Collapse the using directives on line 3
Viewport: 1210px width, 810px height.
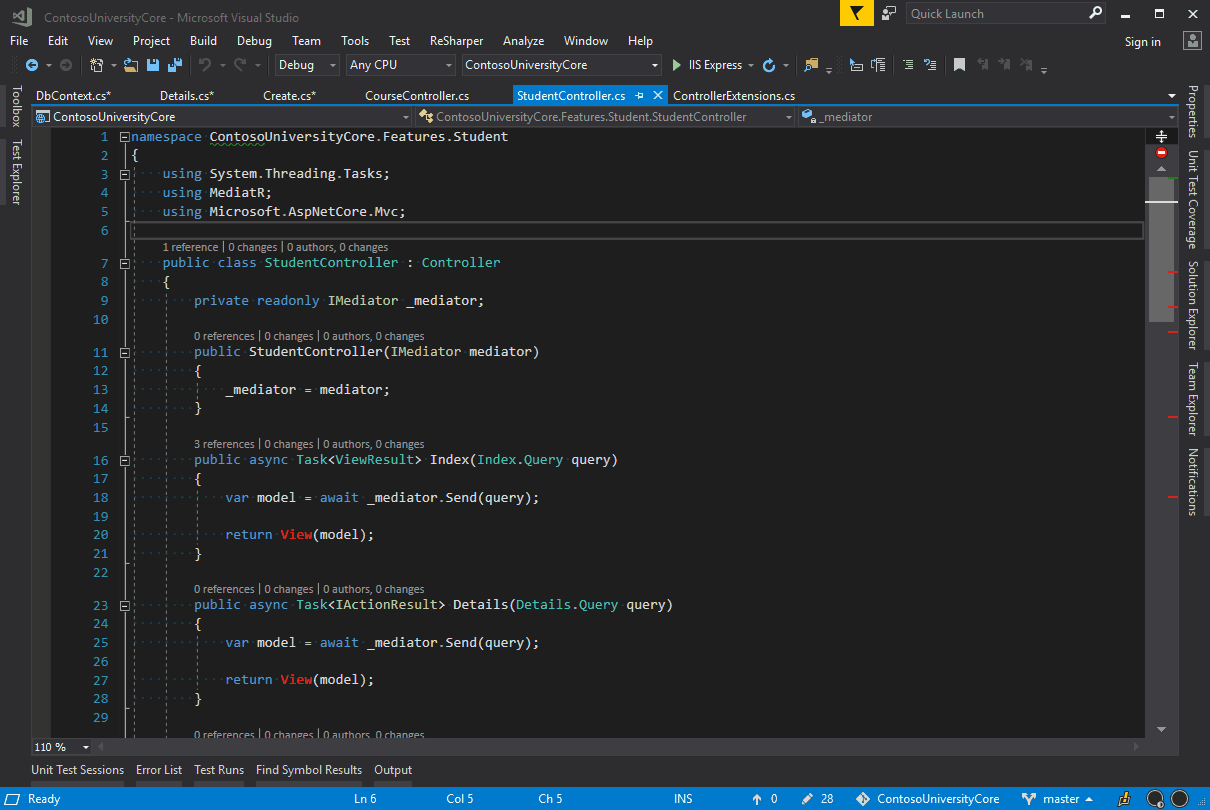pos(124,174)
